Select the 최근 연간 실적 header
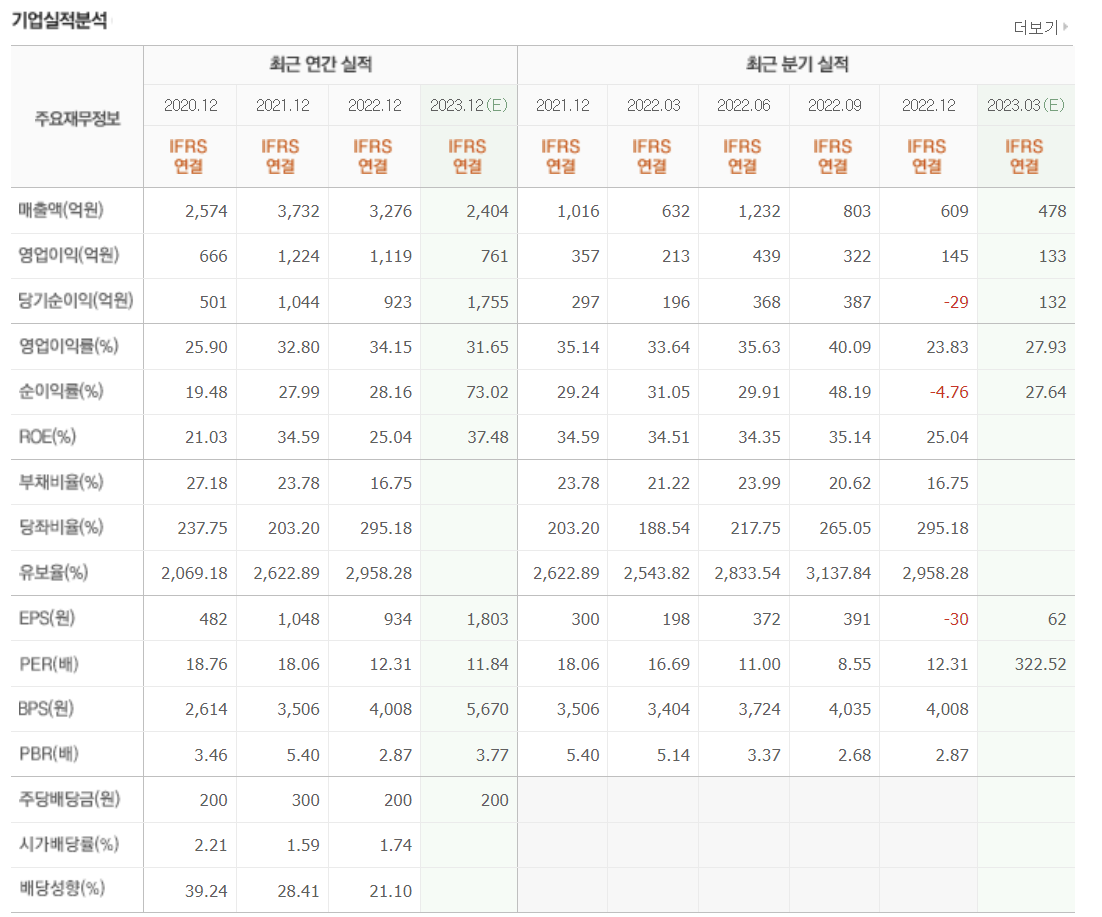The image size is (1102, 917). [x=321, y=65]
